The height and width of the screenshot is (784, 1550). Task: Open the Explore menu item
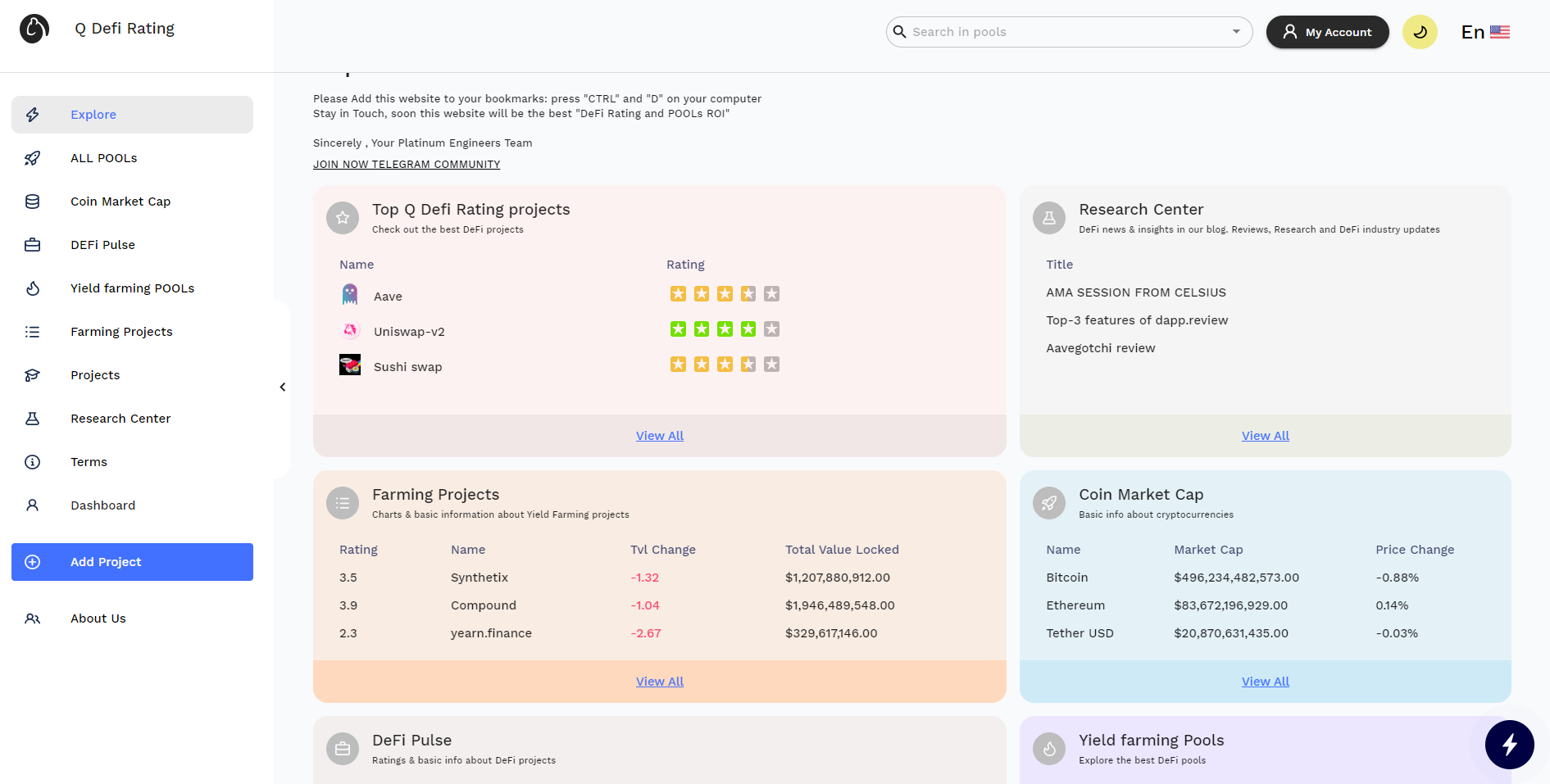(132, 115)
